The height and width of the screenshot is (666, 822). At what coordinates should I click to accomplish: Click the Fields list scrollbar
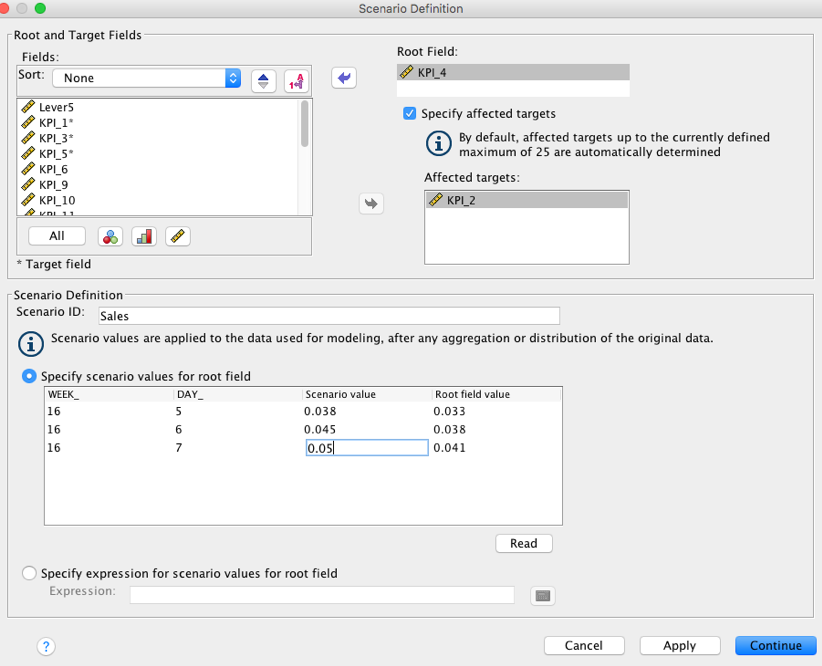pyautogui.click(x=305, y=124)
